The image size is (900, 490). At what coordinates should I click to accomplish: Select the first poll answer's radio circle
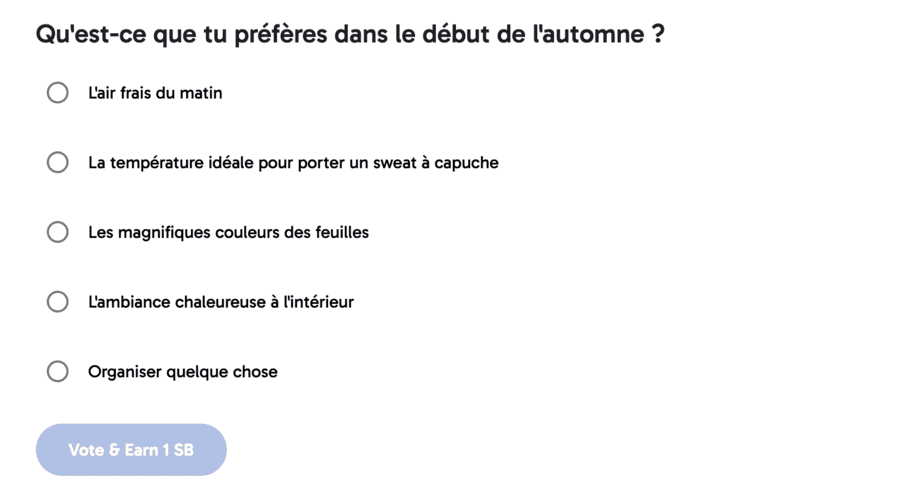tap(58, 93)
